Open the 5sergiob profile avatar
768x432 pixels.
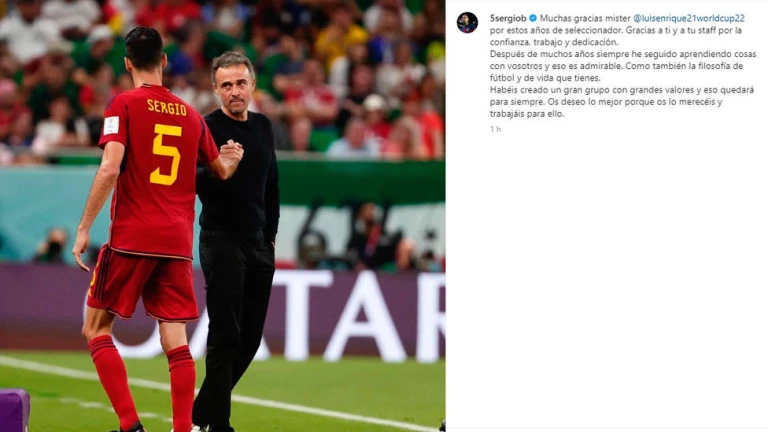467,23
